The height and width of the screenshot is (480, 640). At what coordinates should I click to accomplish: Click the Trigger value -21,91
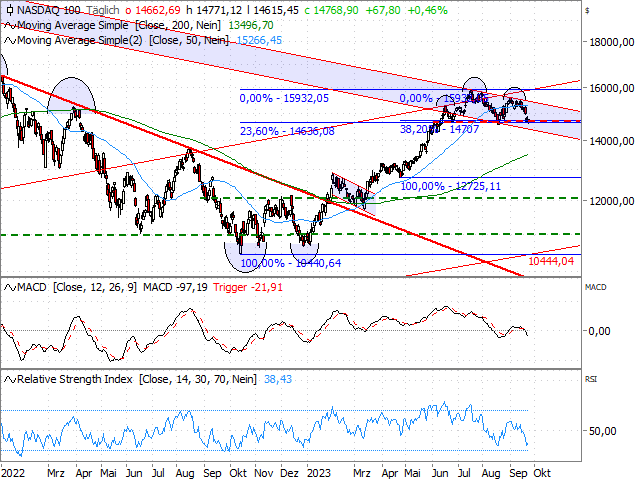267,287
